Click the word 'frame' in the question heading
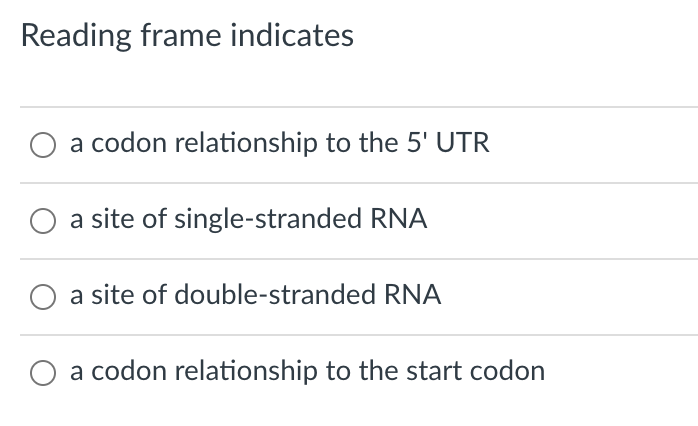Screen dimensions: 698x426 (x=181, y=36)
